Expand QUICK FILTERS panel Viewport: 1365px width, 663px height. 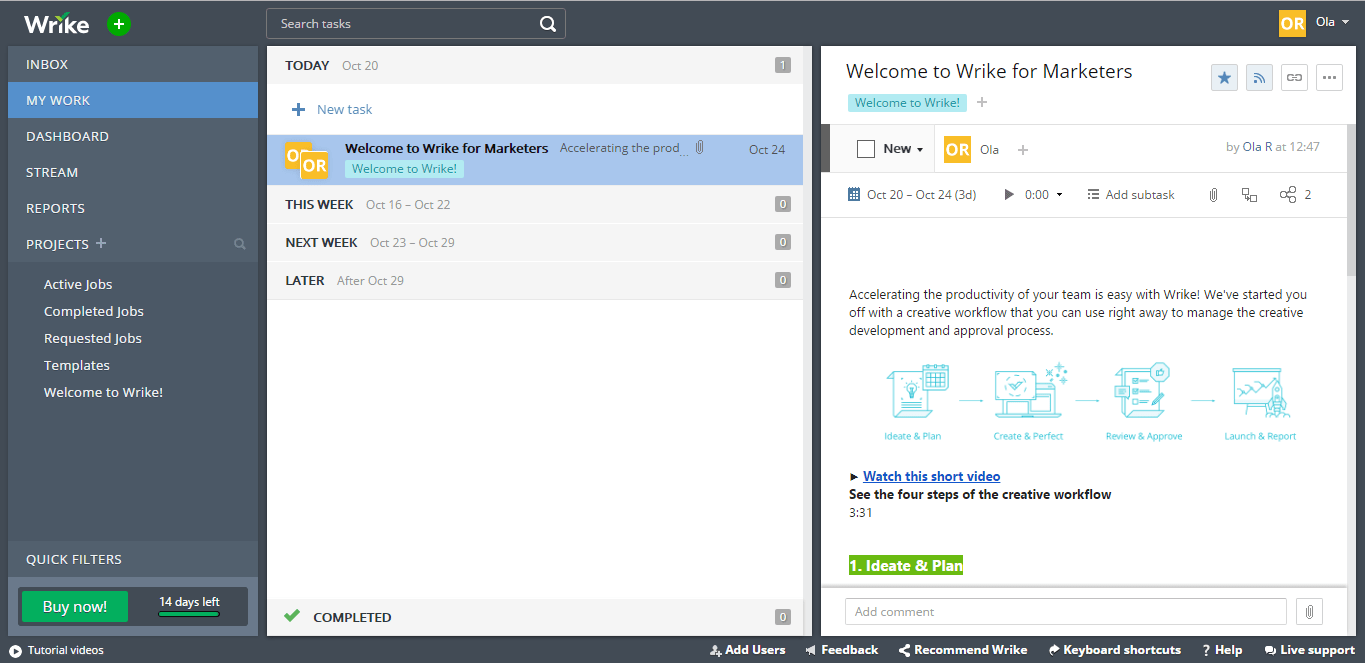pos(133,559)
